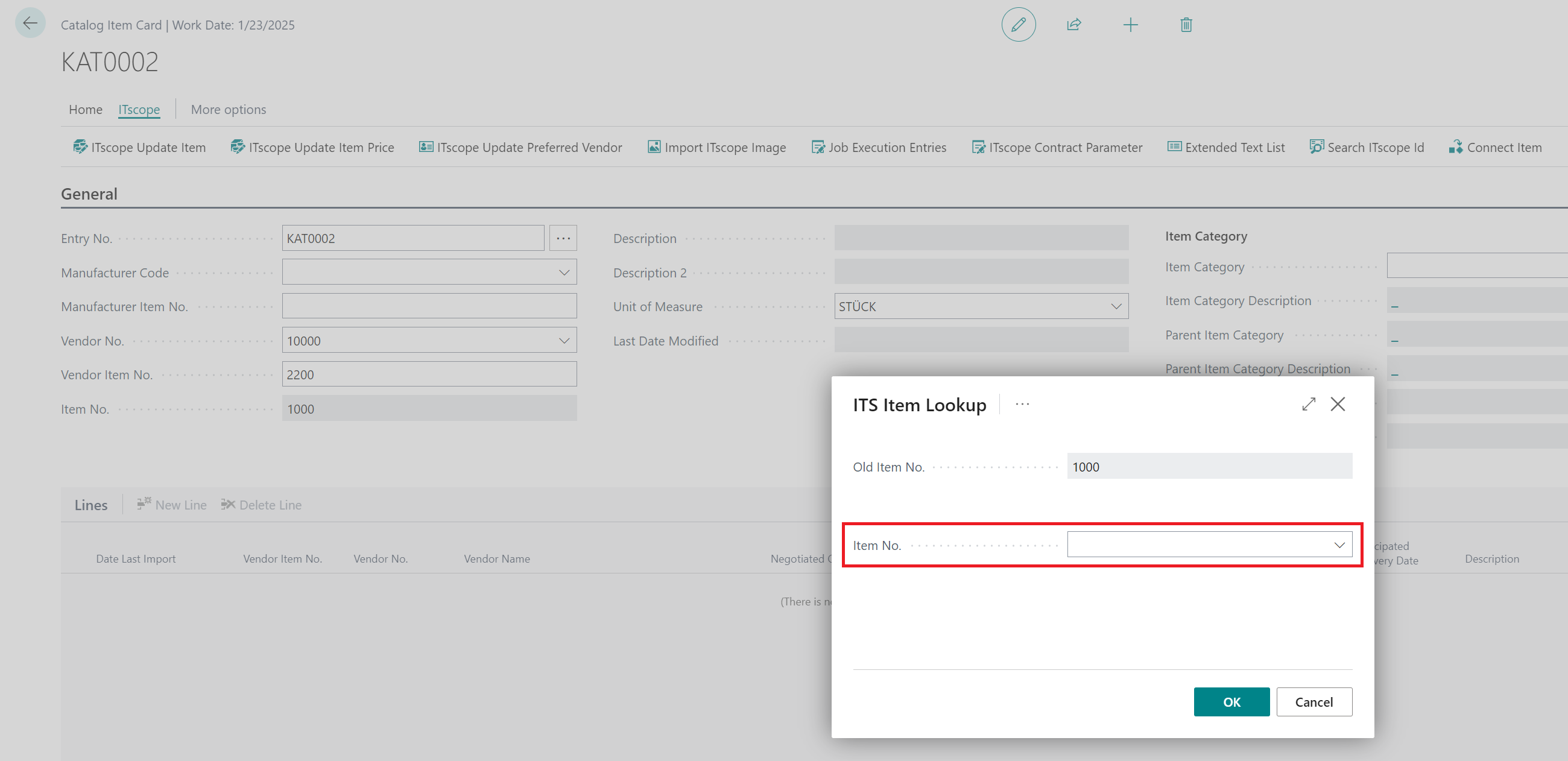The width and height of the screenshot is (1568, 761).
Task: Go back using the arrow icon
Action: [x=30, y=24]
